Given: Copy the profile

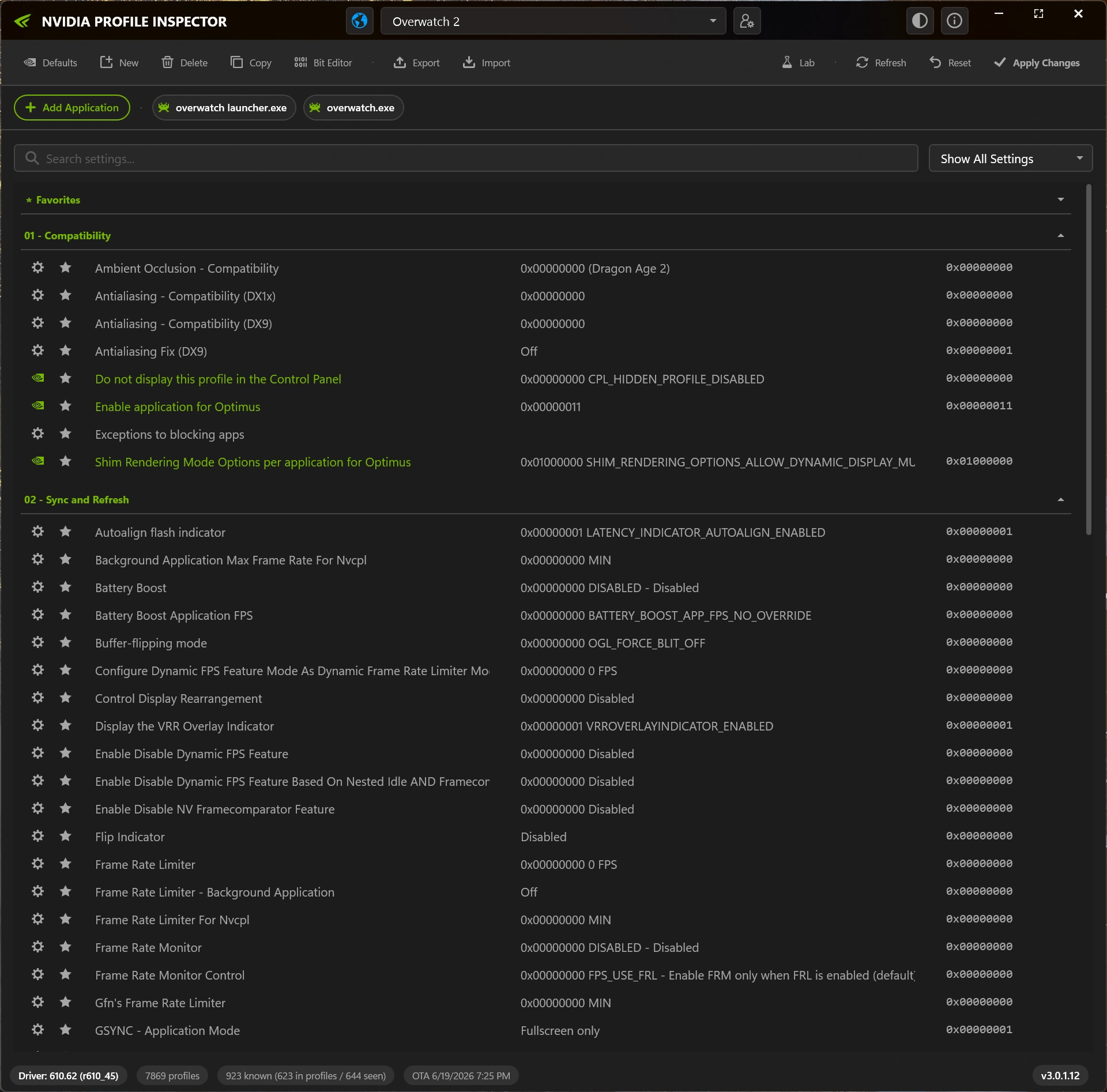Looking at the screenshot, I should [251, 62].
